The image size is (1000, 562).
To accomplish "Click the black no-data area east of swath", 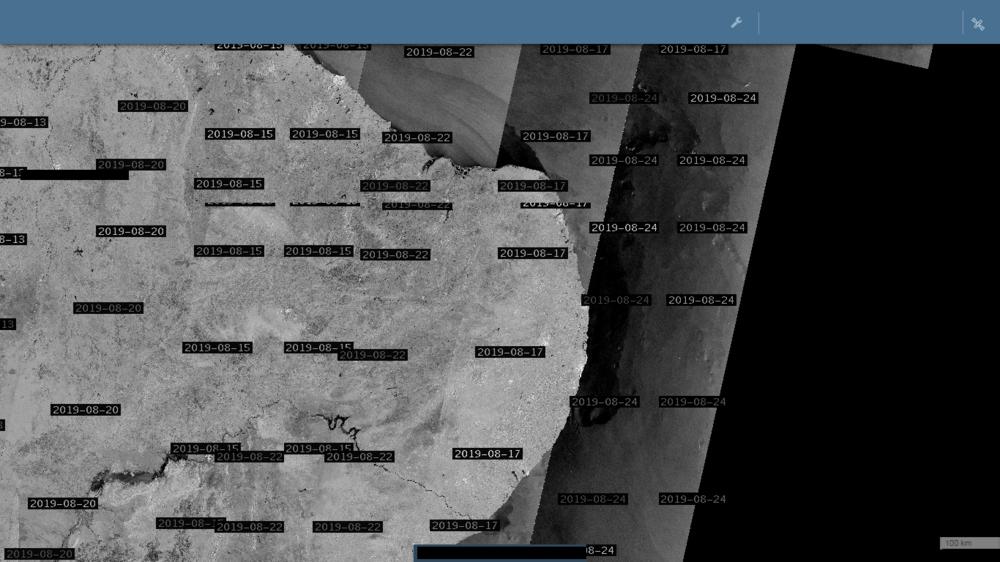I will [880, 300].
